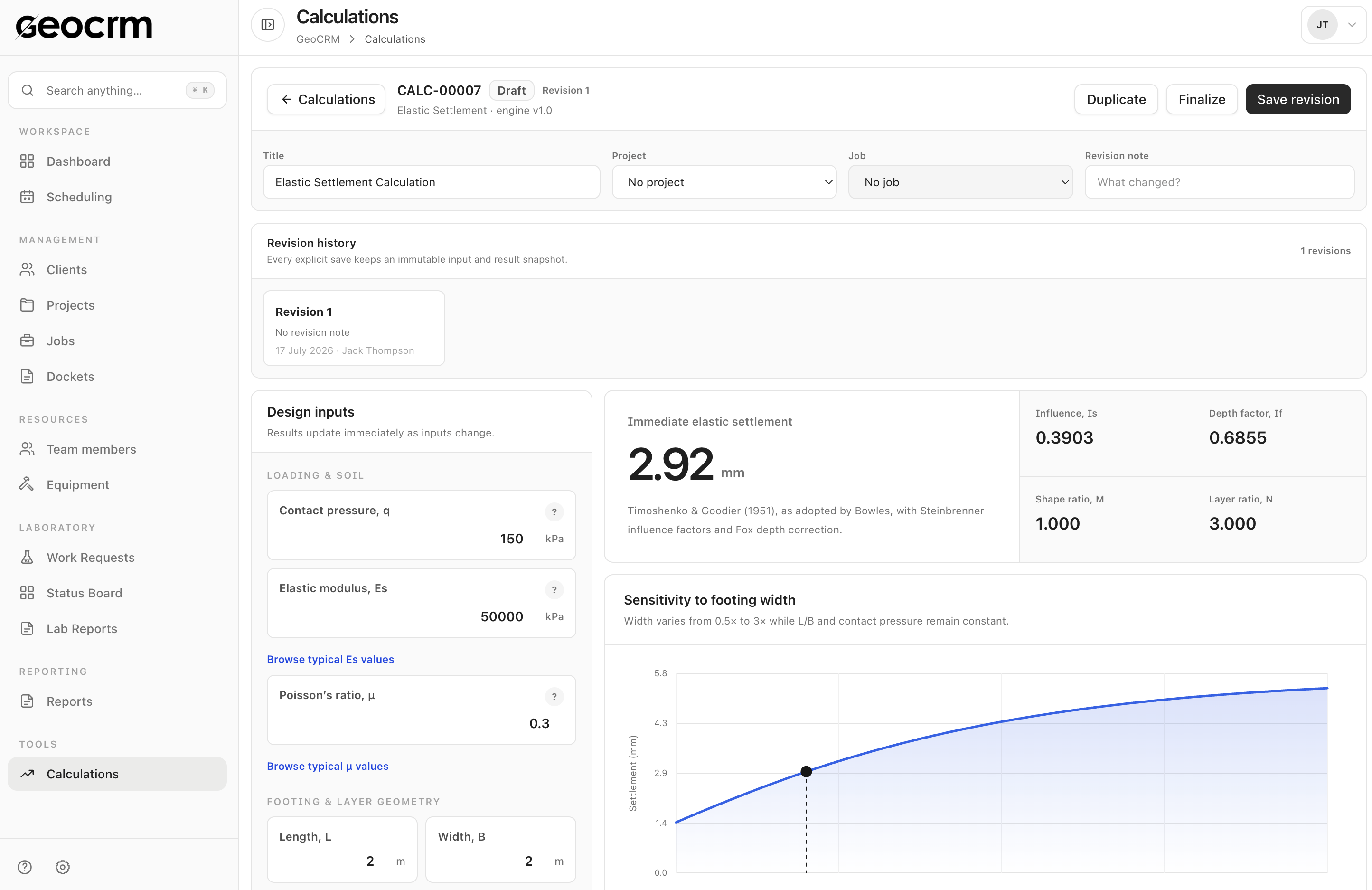Click the GeoCRM breadcrumb link
The width and height of the screenshot is (1372, 890).
click(318, 39)
